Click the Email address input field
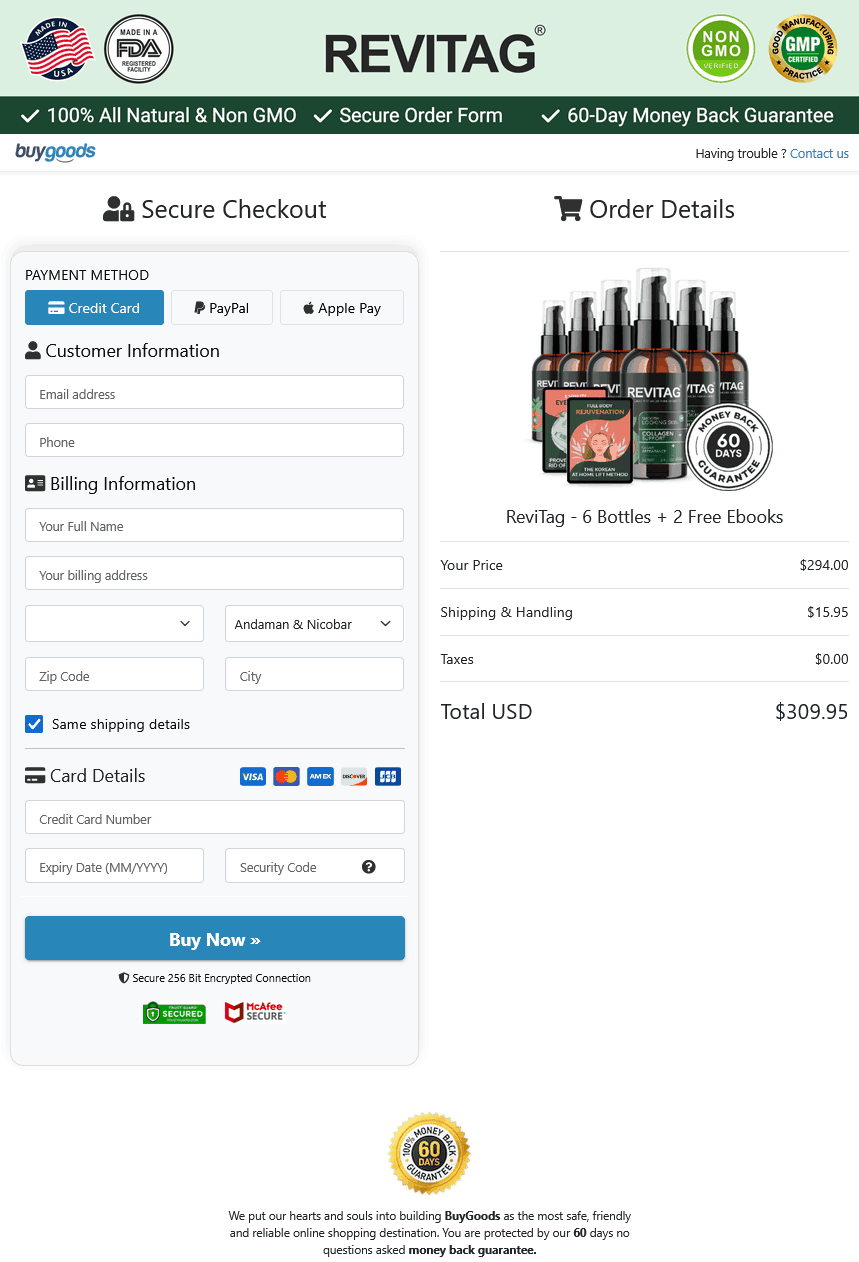 point(214,393)
